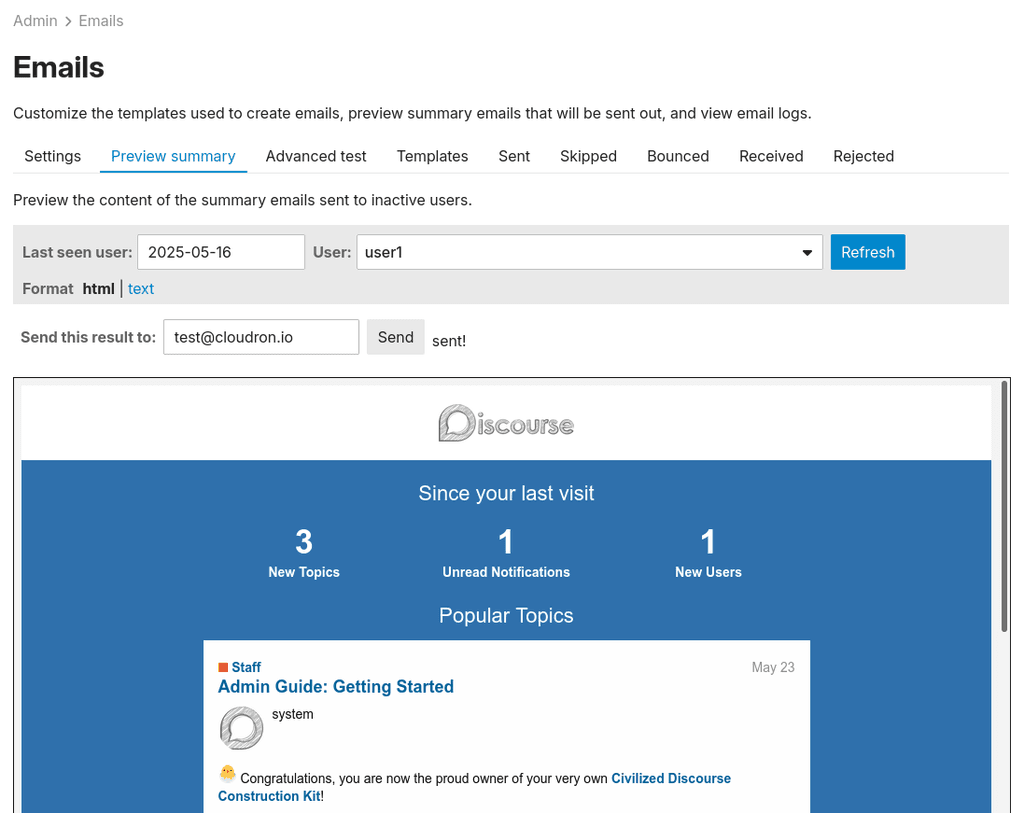Click the send result email address field
This screenshot has width=1024, height=813.
(261, 337)
